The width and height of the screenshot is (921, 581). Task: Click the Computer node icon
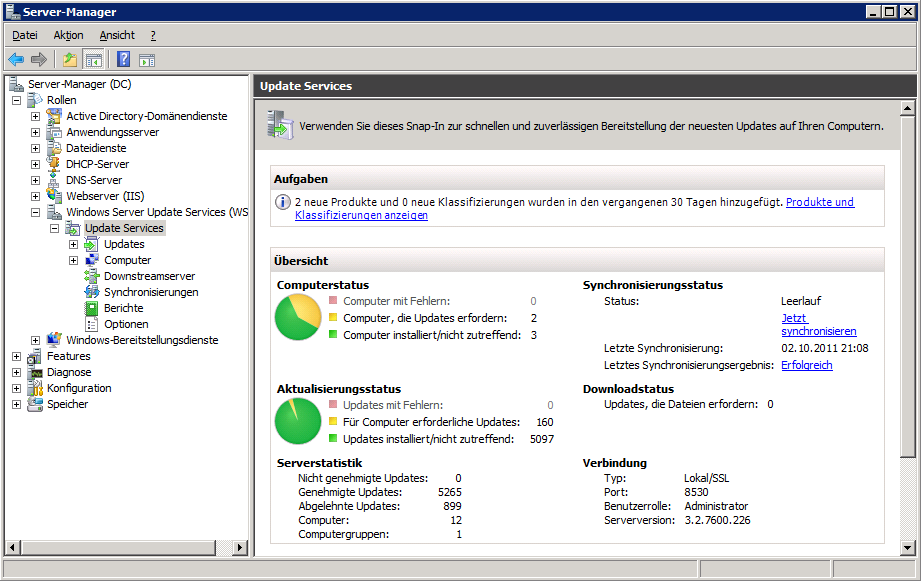[x=92, y=260]
